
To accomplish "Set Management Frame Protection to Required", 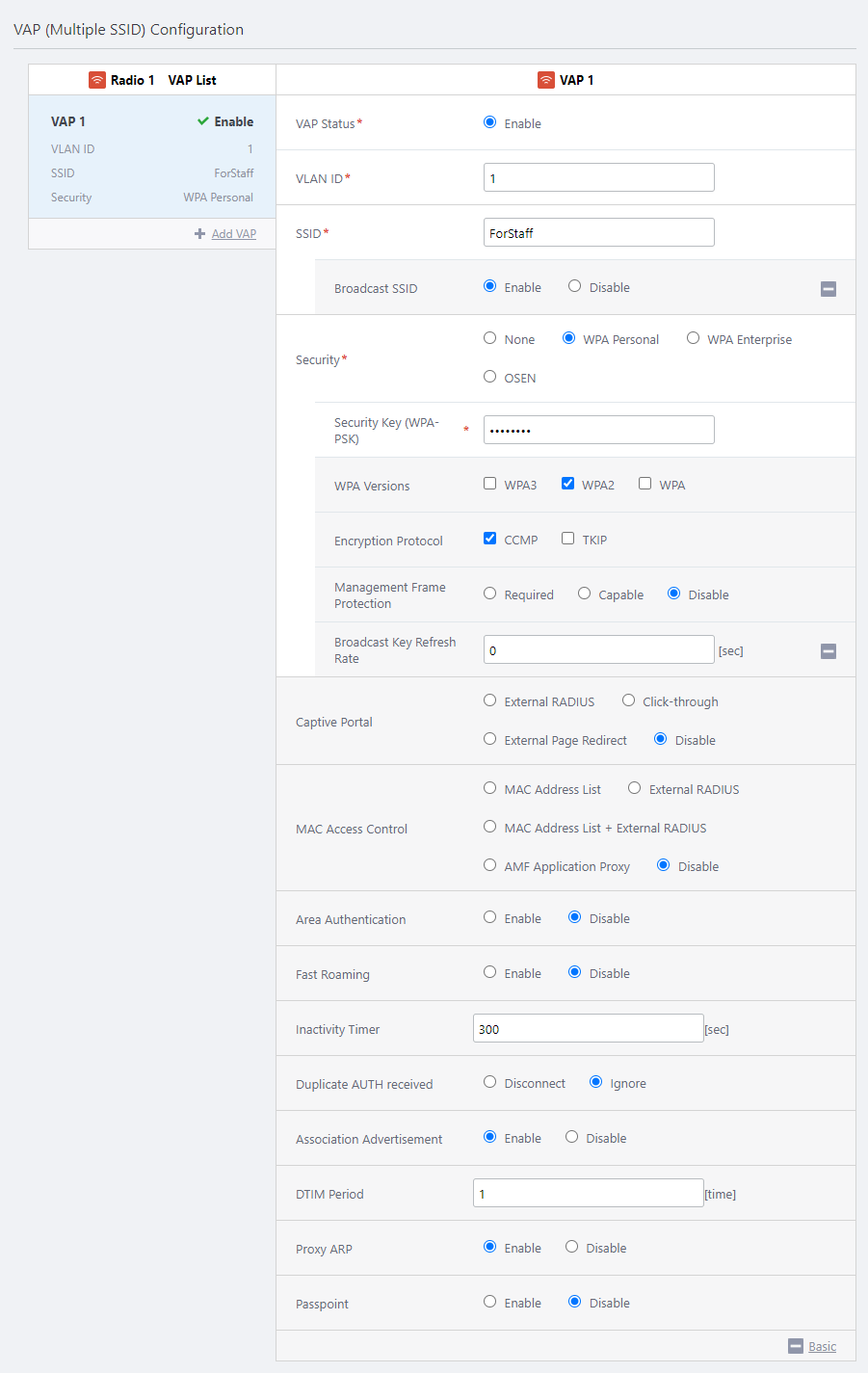I will tap(490, 594).
